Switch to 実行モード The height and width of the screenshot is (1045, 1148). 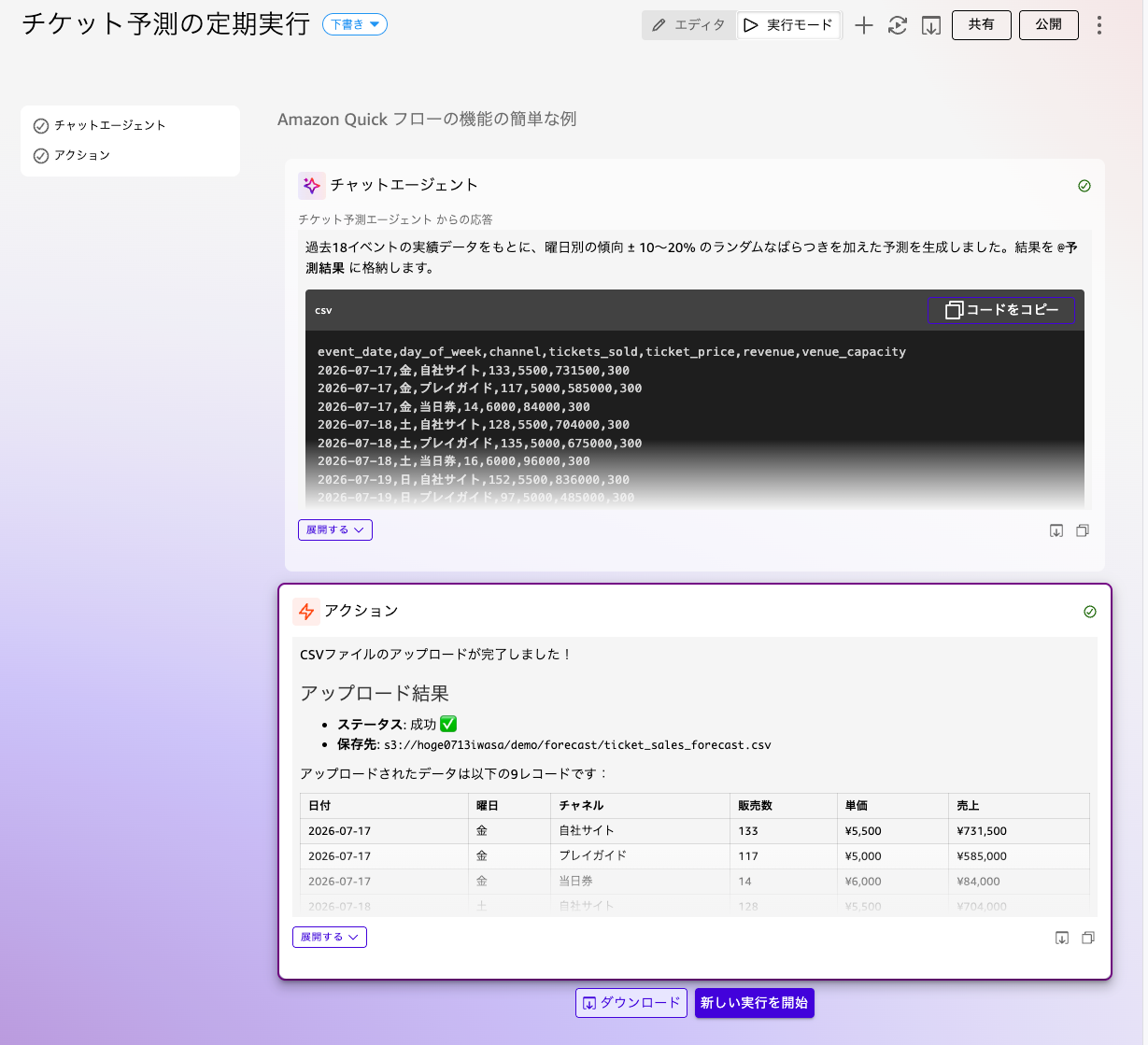click(x=788, y=25)
